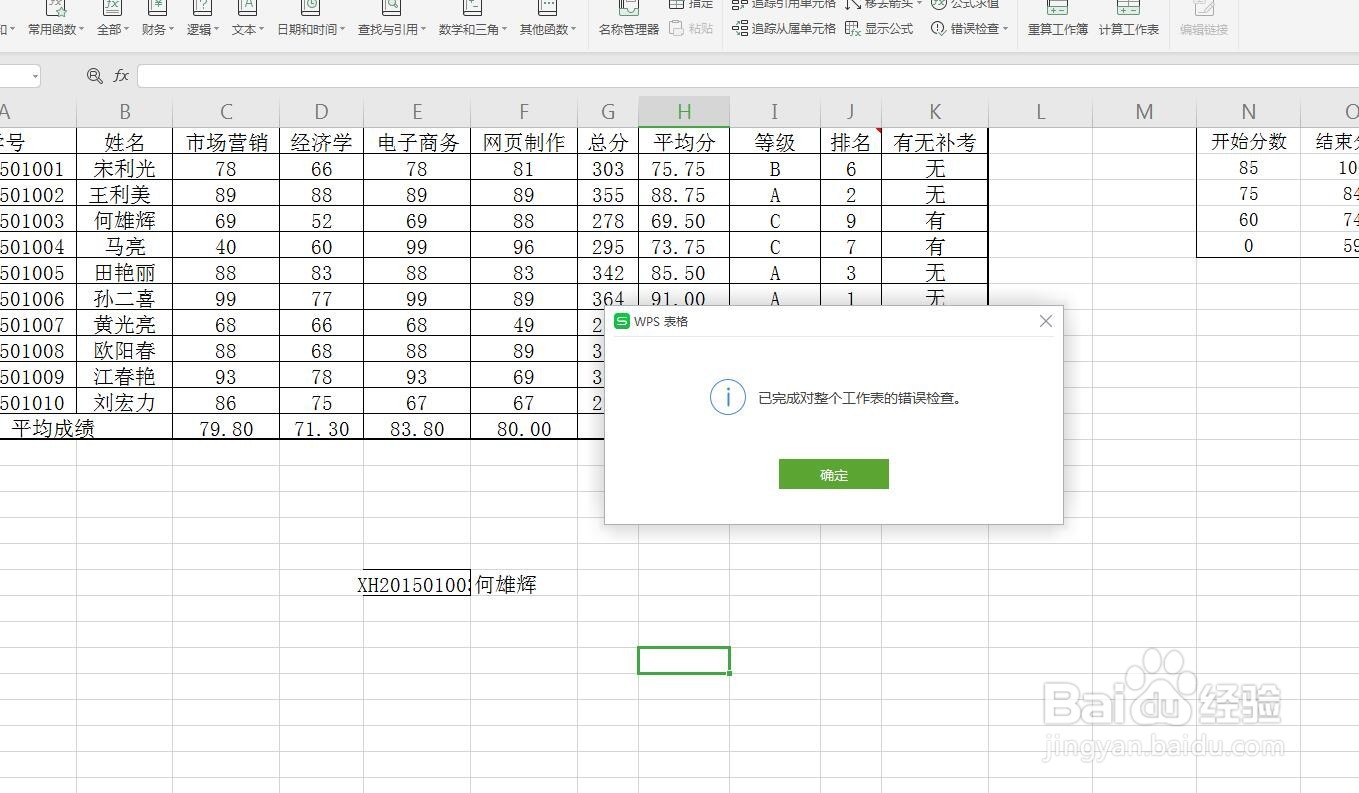Open the 全部 functions dropdown
The height and width of the screenshot is (793, 1359).
click(x=113, y=19)
